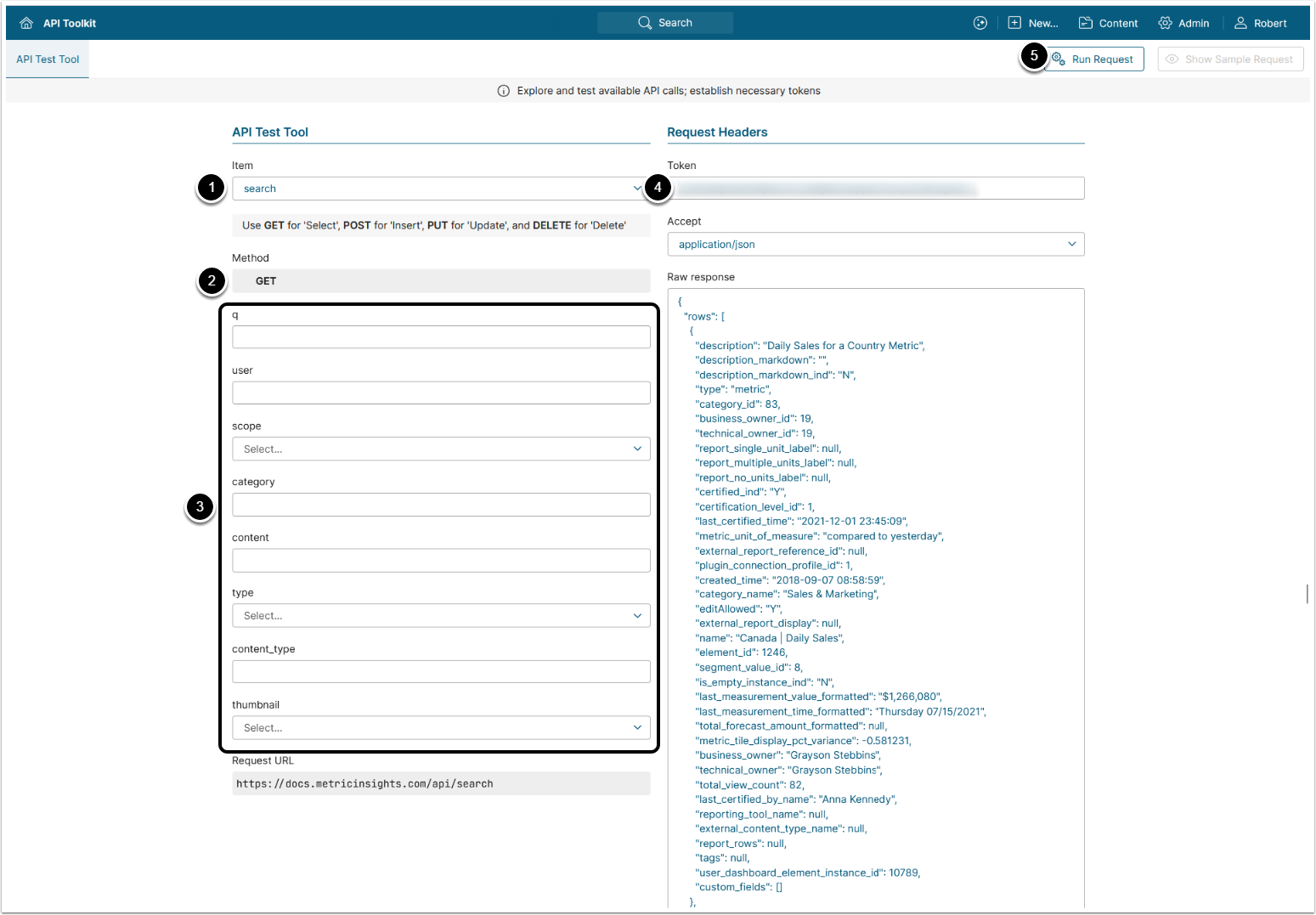Open the type Select dropdown
The height and width of the screenshot is (915, 1316).
click(x=440, y=616)
